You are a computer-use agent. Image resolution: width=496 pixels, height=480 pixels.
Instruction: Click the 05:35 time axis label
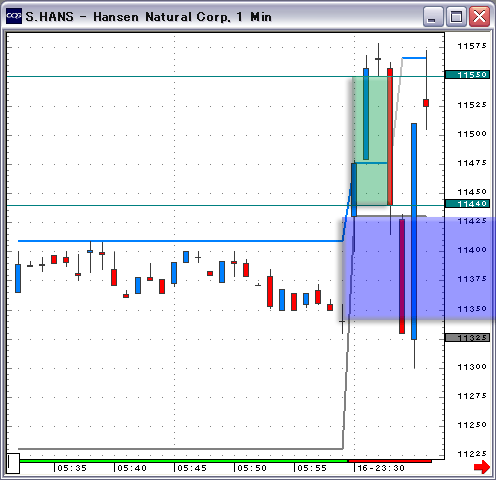click(72, 468)
